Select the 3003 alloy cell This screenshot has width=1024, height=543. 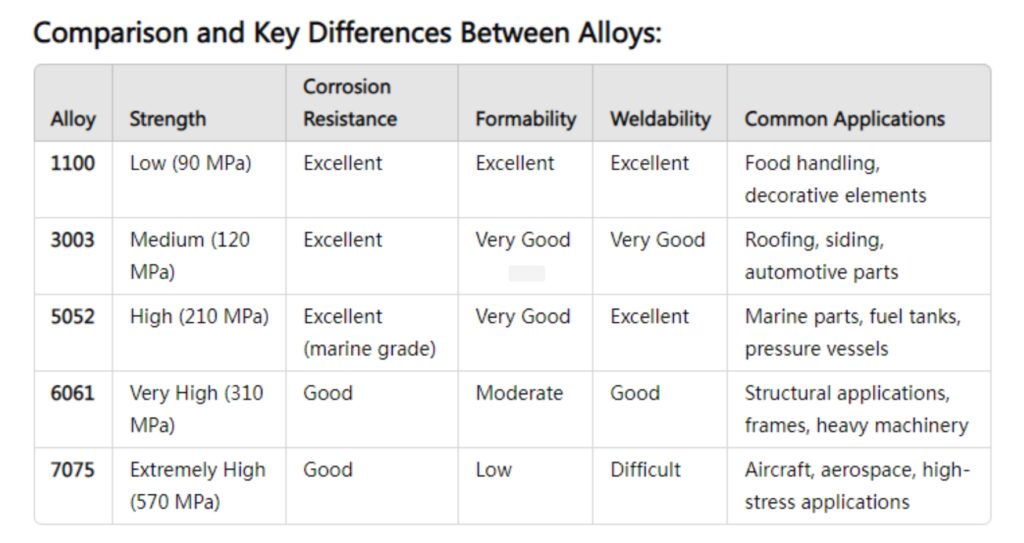tap(72, 240)
